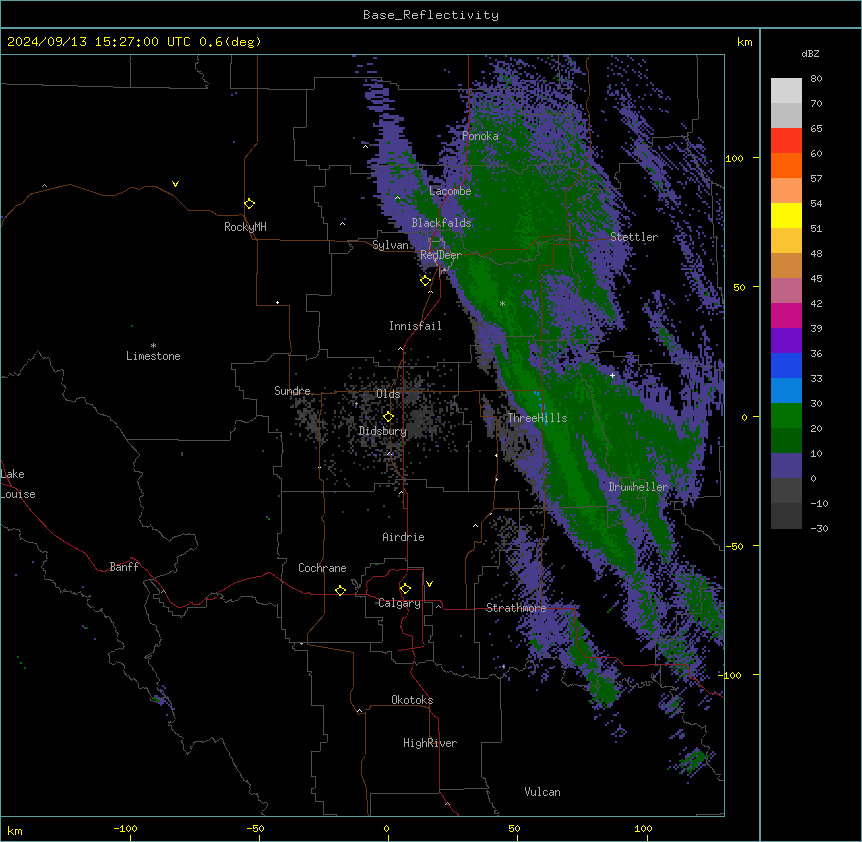The height and width of the screenshot is (842, 862).
Task: Pick the blue 33-36 dBZ legend swatch
Action: [786, 365]
